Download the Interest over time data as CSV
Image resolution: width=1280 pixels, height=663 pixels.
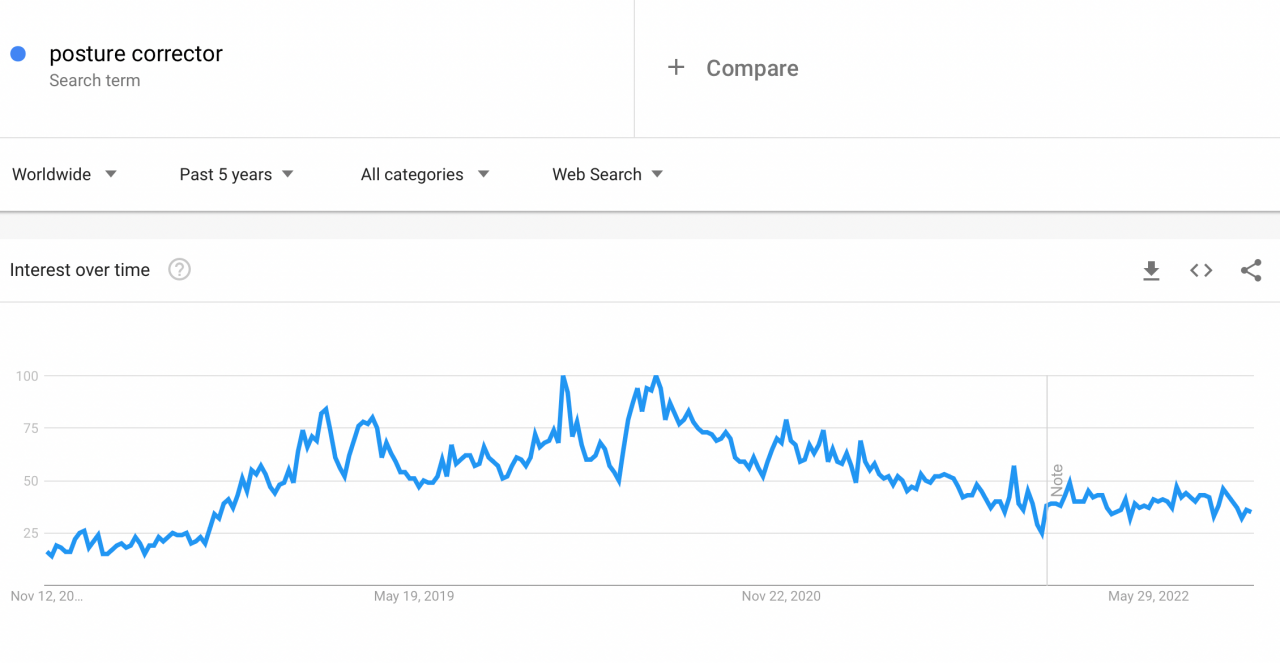tap(1151, 270)
